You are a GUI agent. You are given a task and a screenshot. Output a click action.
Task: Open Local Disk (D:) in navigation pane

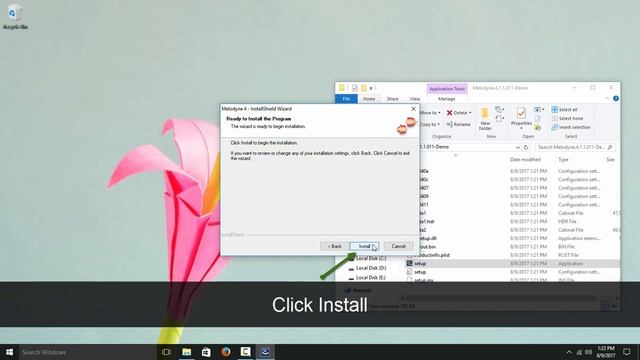pyautogui.click(x=367, y=268)
